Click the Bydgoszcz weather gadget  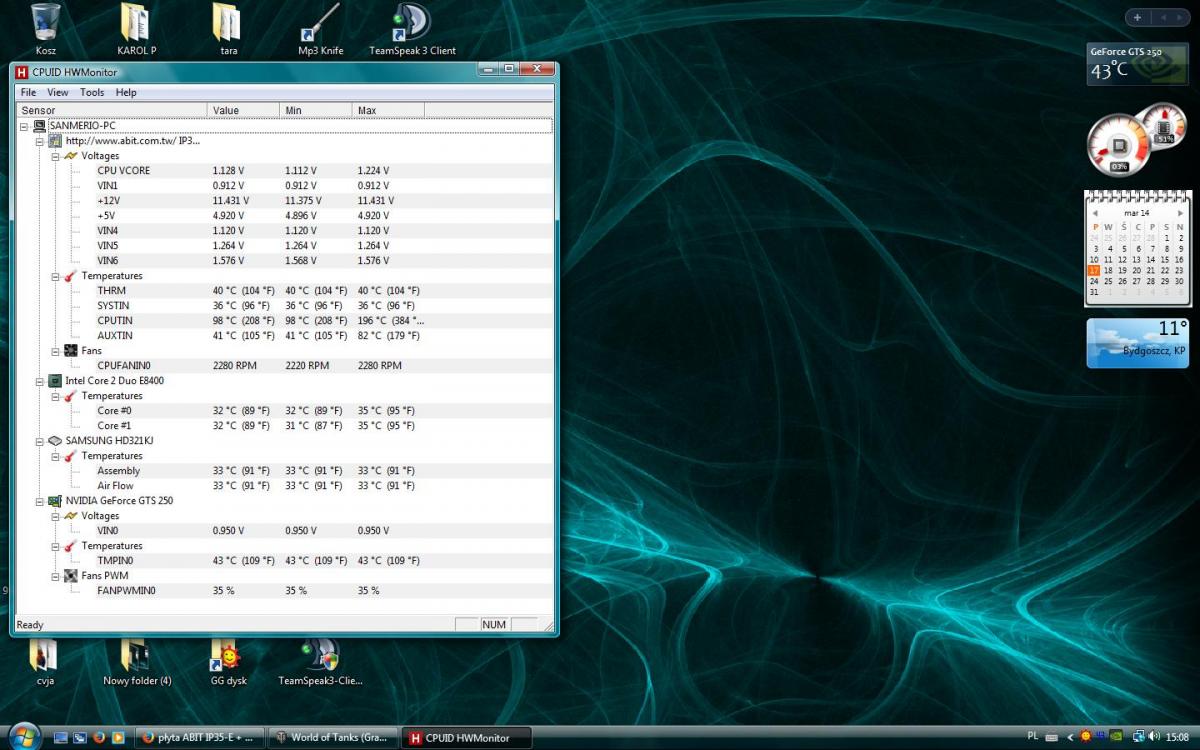(x=1137, y=343)
